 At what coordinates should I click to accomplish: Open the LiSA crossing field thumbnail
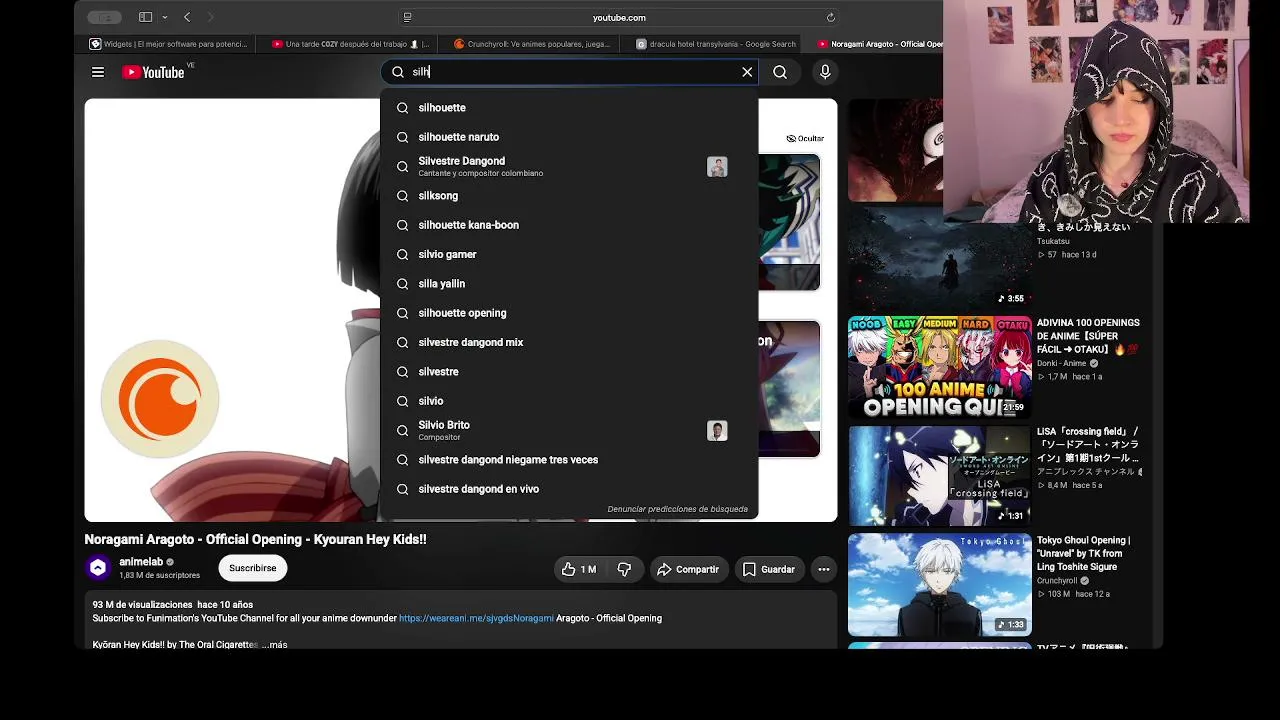[x=940, y=476]
